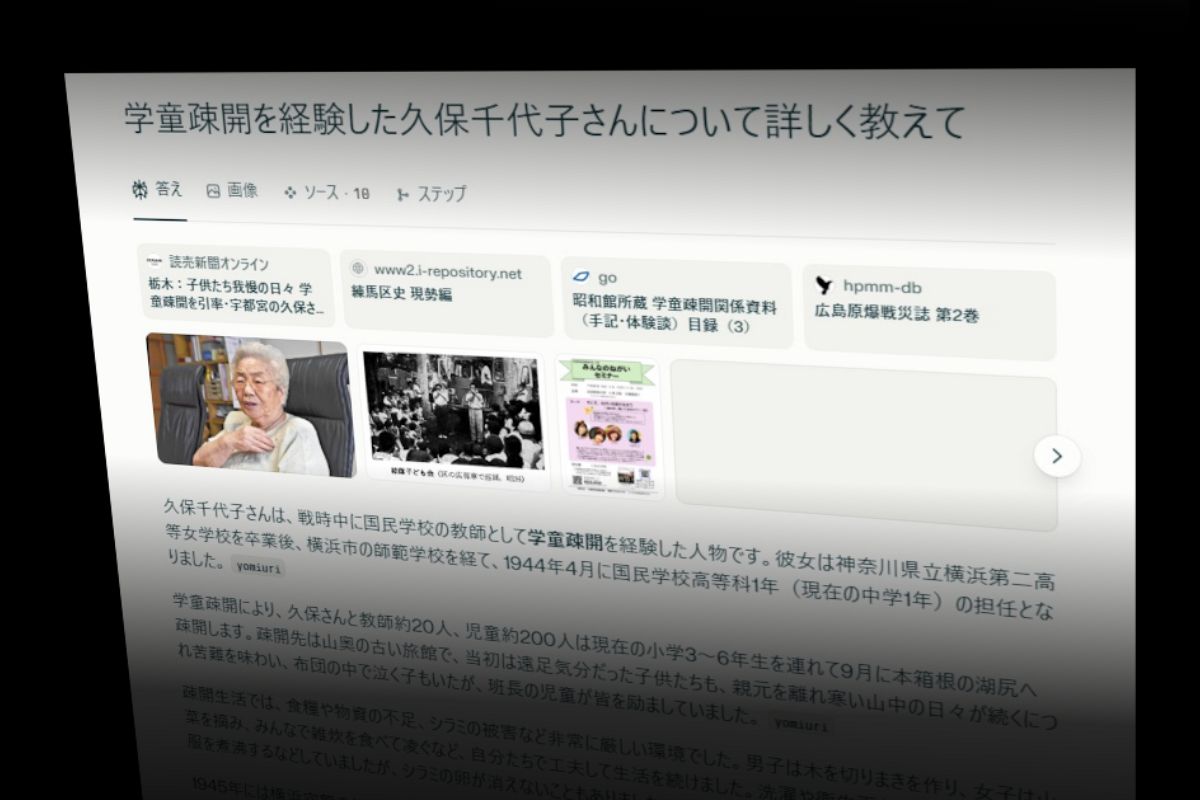
Task: Click the globe favicon on www2.i-repository.net card
Action: pos(359,268)
